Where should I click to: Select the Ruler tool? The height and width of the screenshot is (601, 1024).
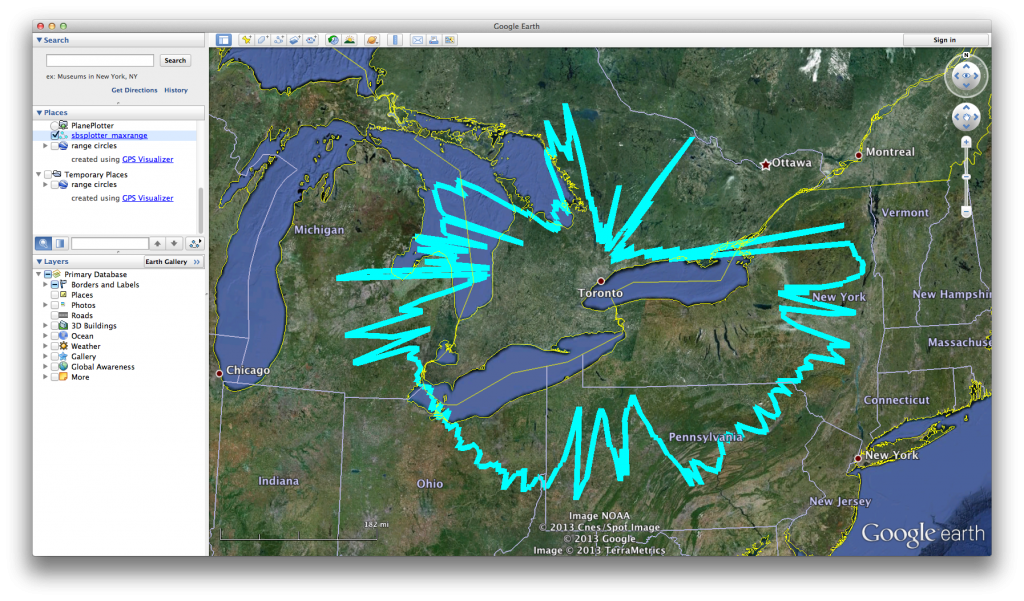point(395,40)
